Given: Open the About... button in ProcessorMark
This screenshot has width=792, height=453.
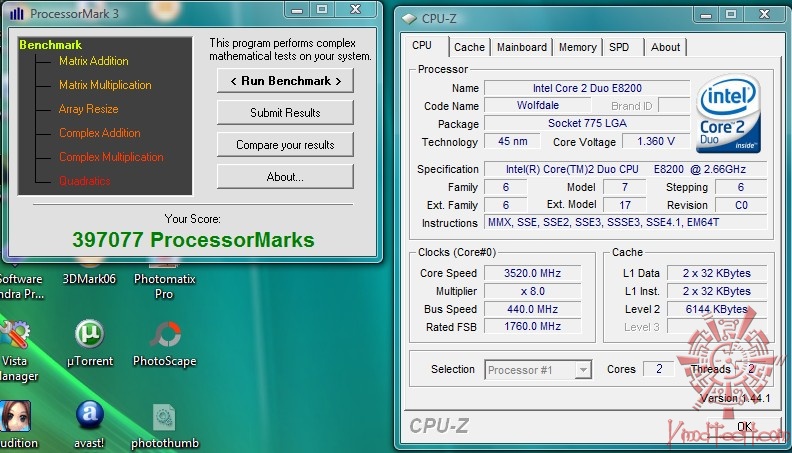Looking at the screenshot, I should [x=285, y=177].
